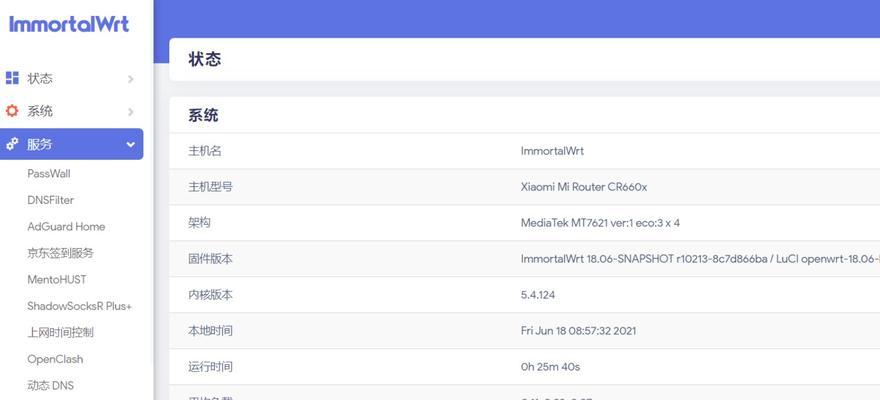Open OpenClash service page
Image resolution: width=880 pixels, height=400 pixels.
[55, 359]
